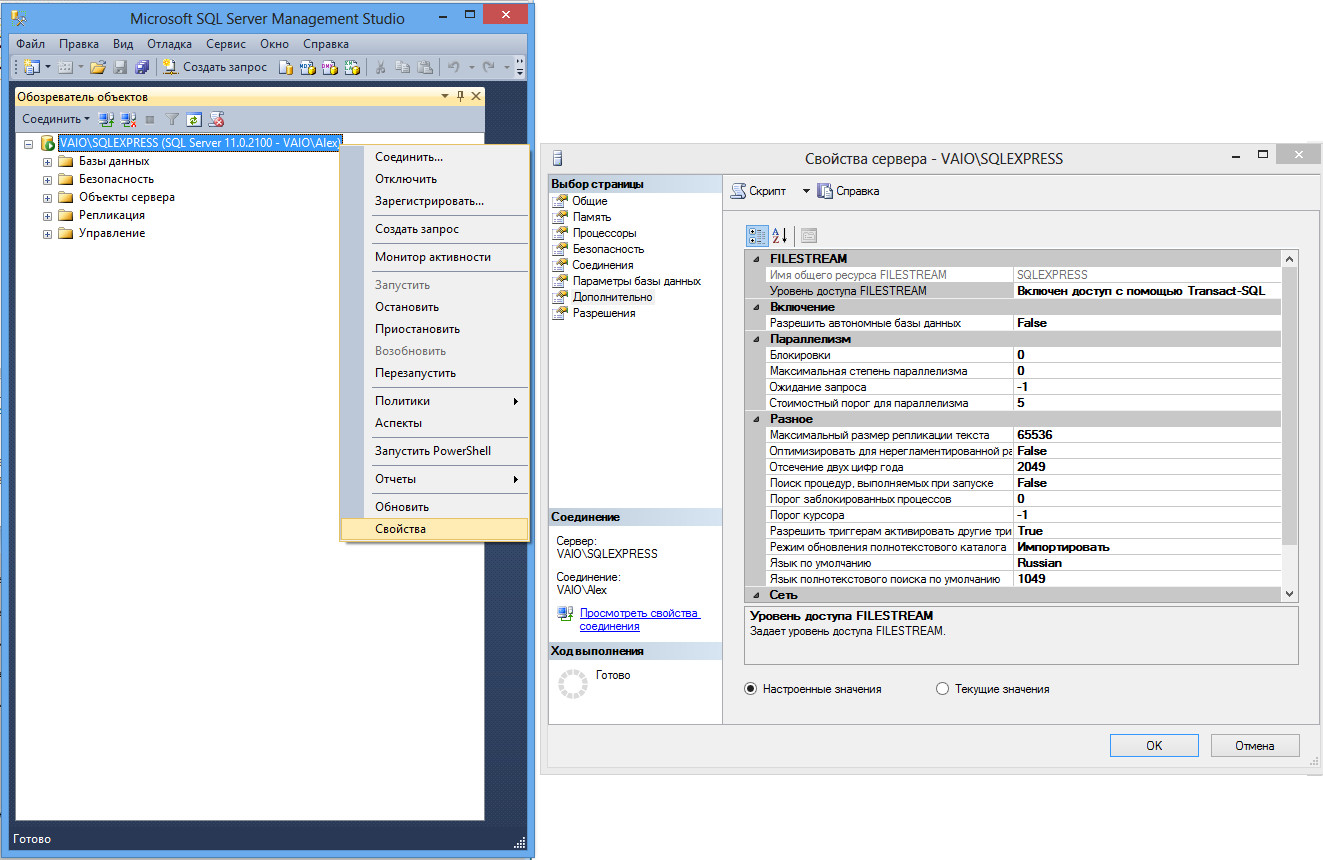Click the 'Создать запрос' toolbar button
Image resolution: width=1323 pixels, height=860 pixels.
(x=215, y=67)
